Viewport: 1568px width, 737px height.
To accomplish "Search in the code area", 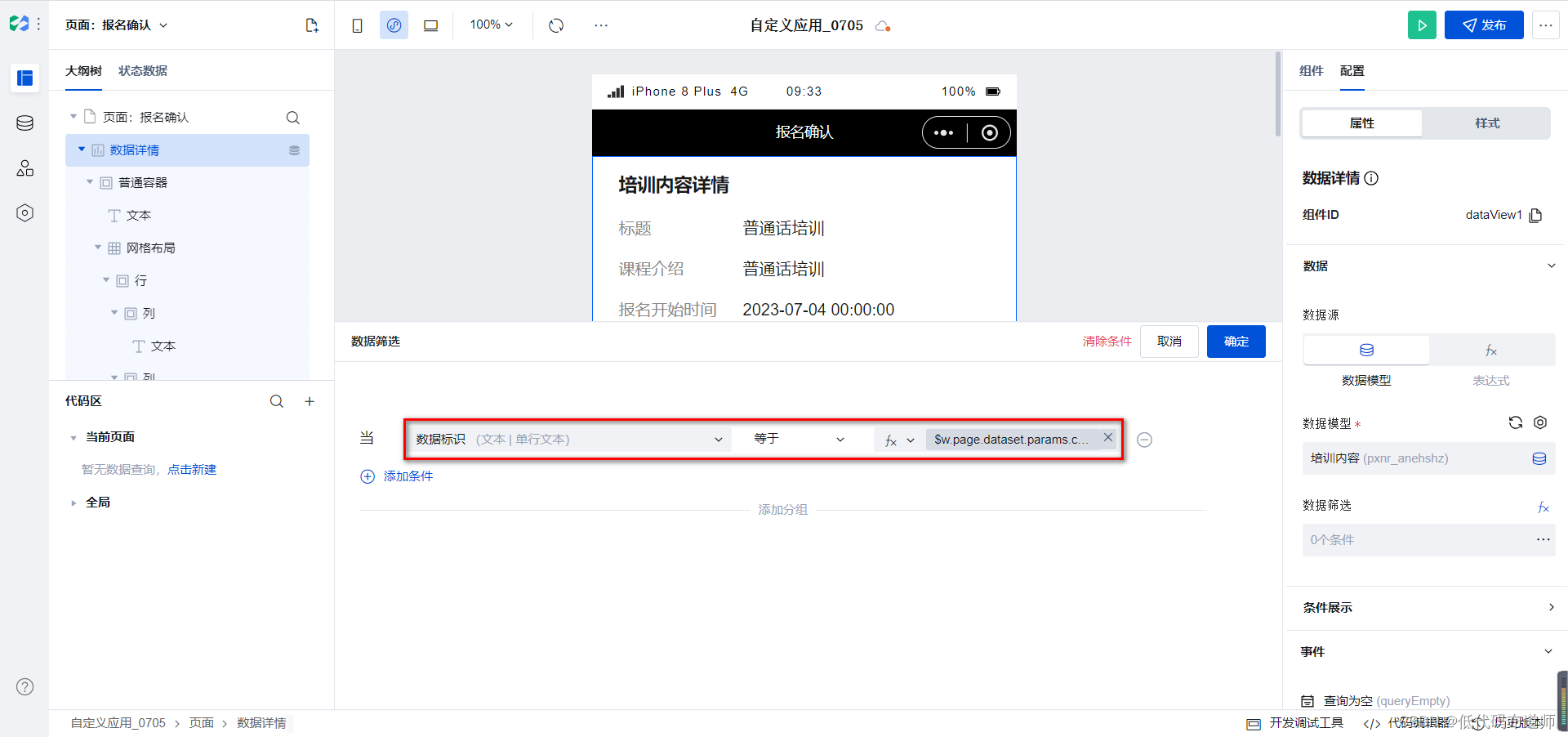I will pyautogui.click(x=277, y=401).
